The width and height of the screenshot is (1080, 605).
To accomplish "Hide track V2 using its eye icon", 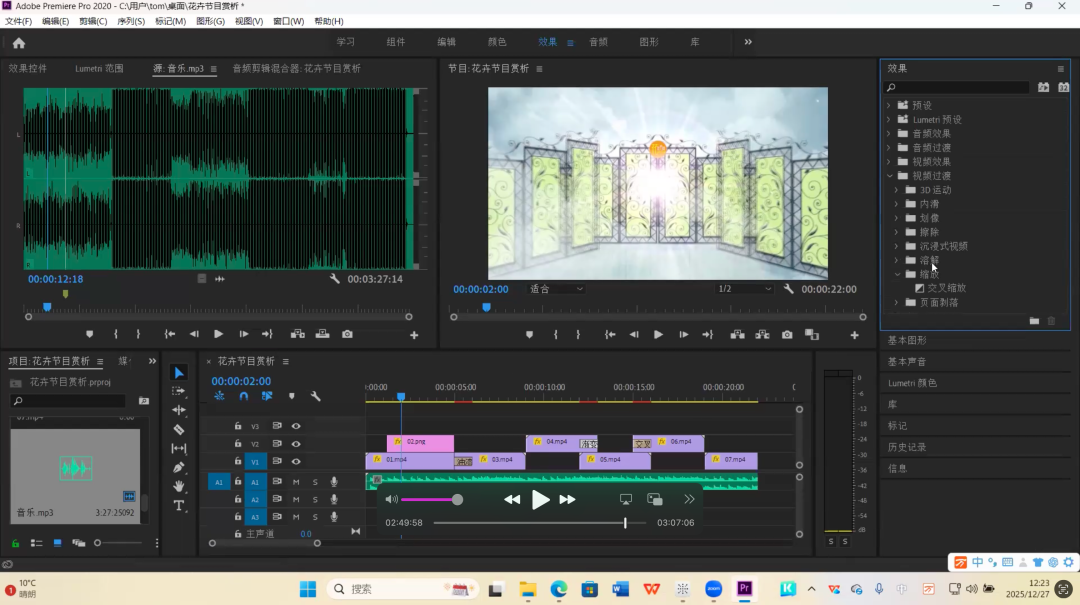I will (x=296, y=444).
